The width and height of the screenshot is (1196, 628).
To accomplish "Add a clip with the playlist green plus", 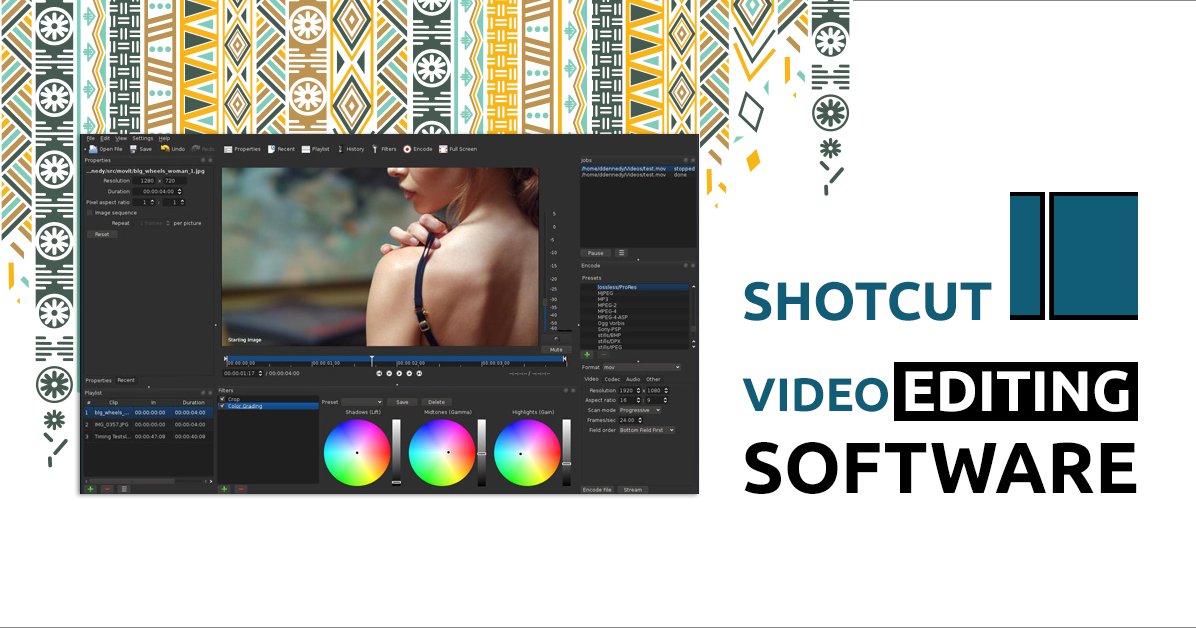I will click(x=90, y=489).
